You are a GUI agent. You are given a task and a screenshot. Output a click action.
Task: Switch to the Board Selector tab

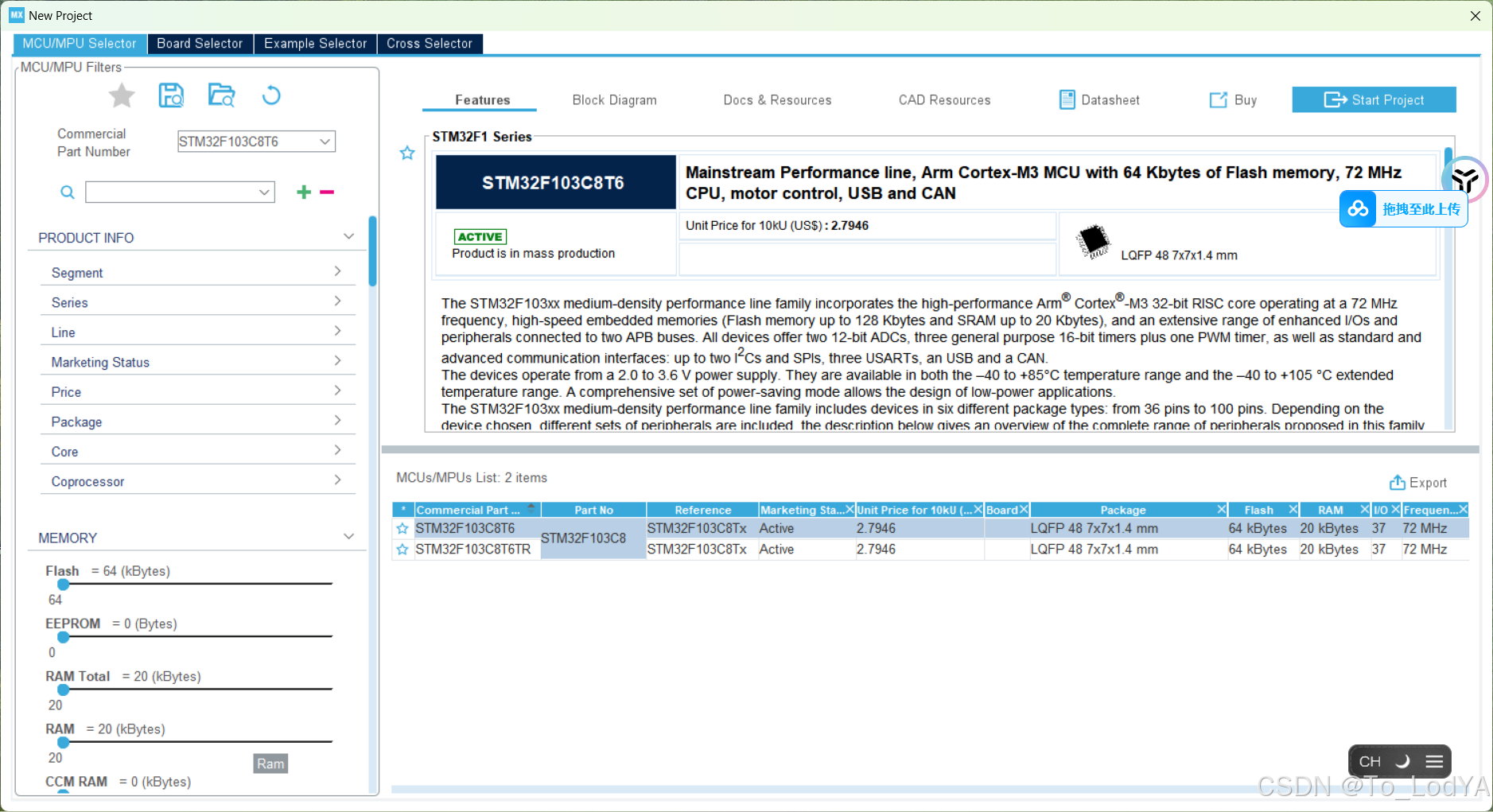tap(200, 44)
